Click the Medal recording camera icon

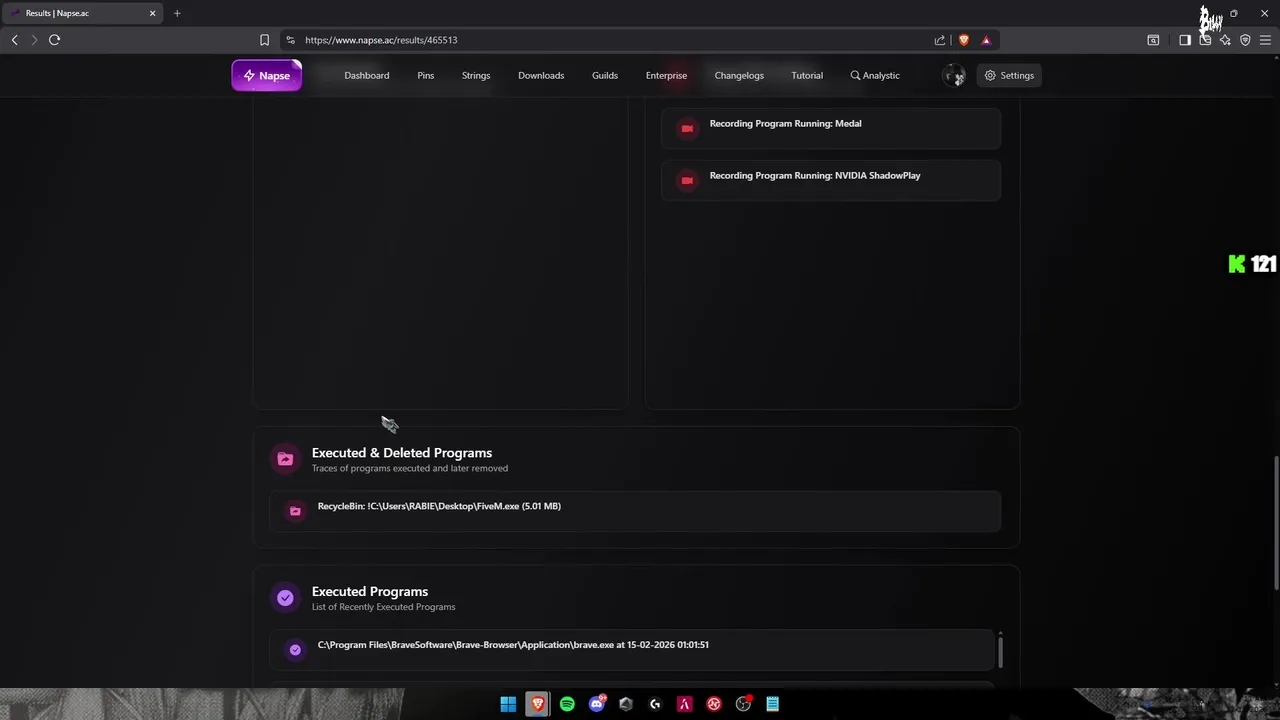pos(687,128)
